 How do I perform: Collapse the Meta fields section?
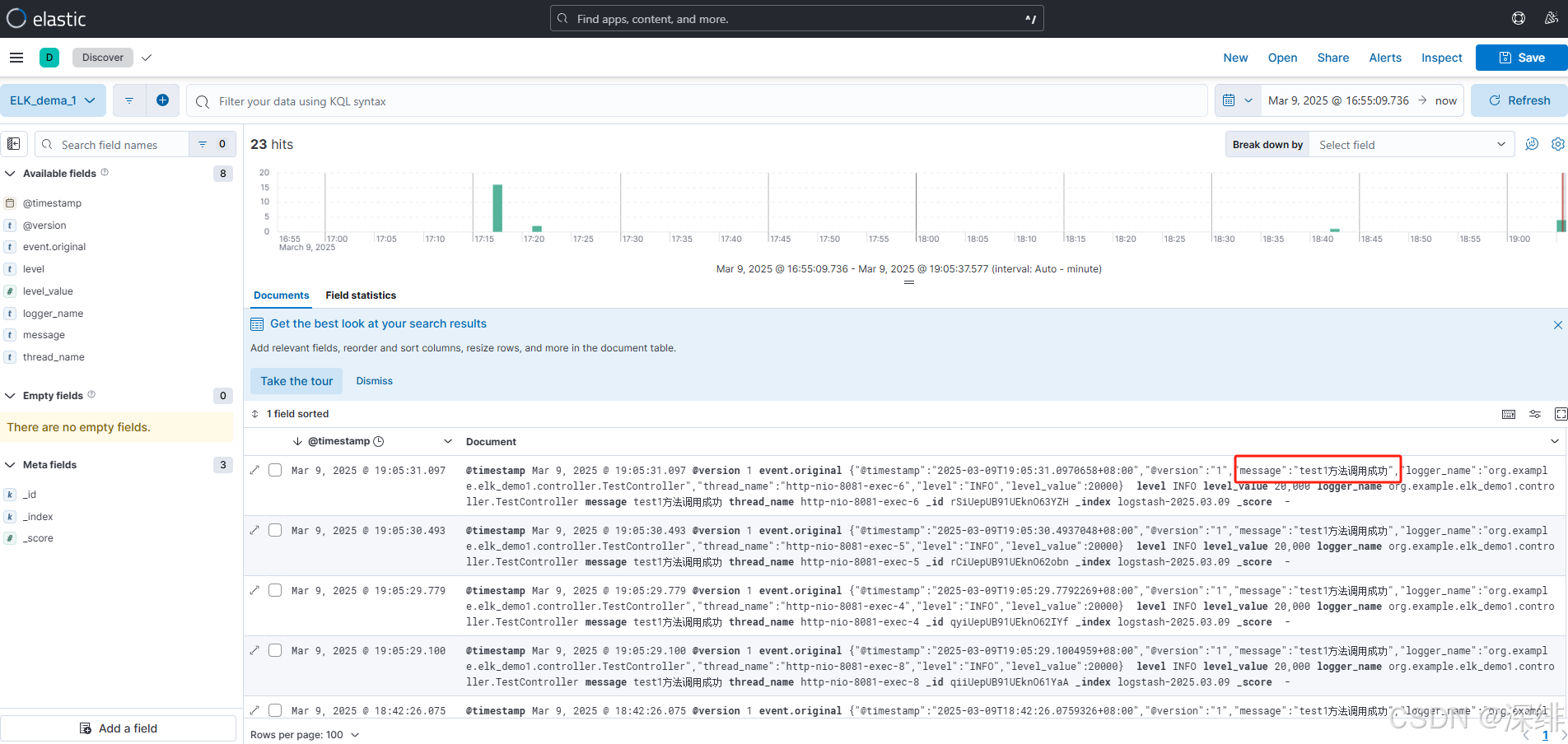click(x=10, y=465)
